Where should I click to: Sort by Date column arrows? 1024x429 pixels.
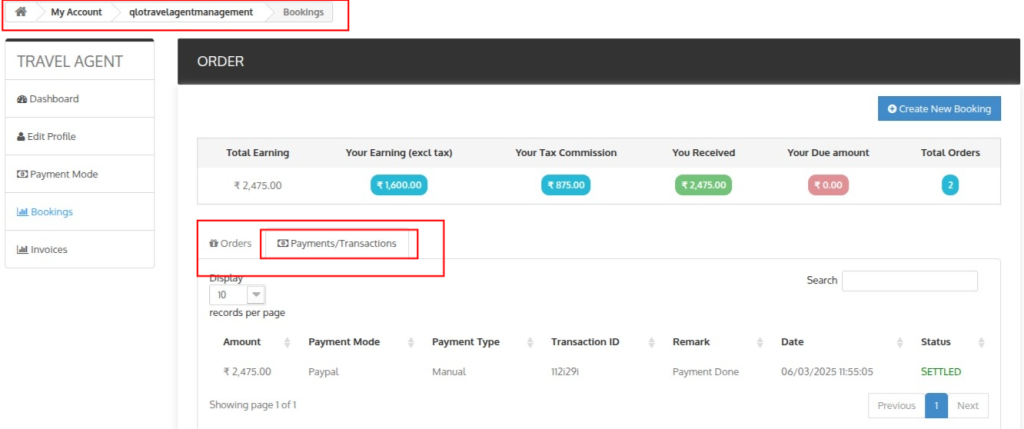coord(900,342)
